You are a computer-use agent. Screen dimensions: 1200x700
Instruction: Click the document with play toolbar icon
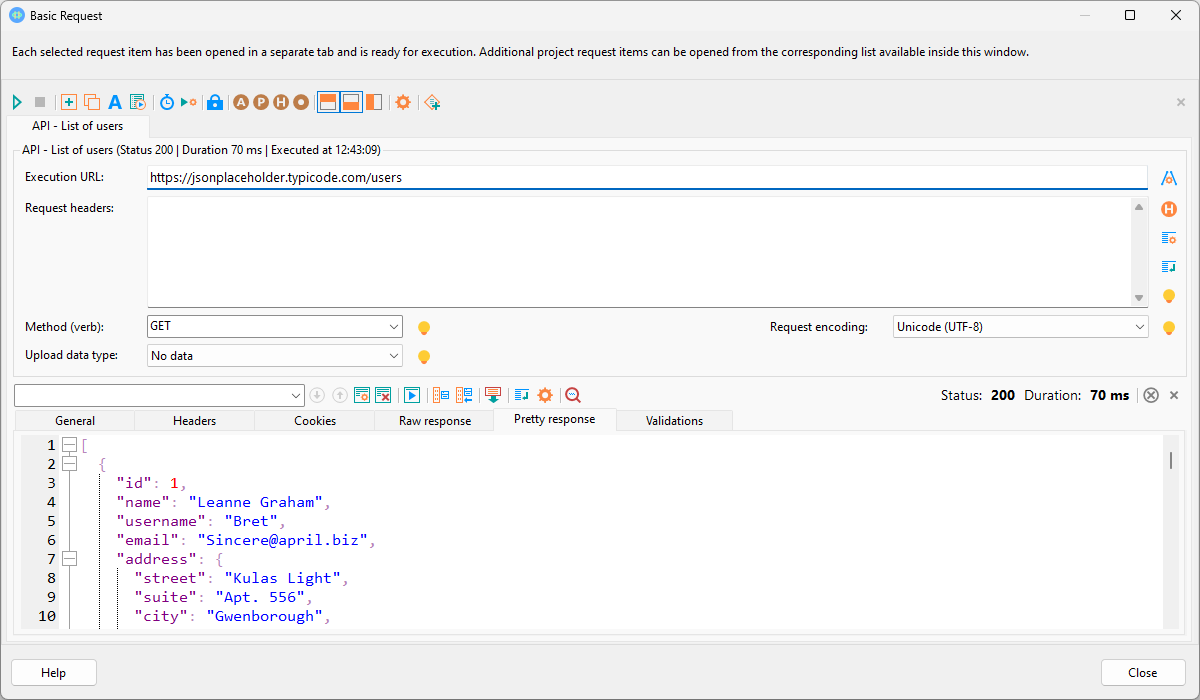138,102
